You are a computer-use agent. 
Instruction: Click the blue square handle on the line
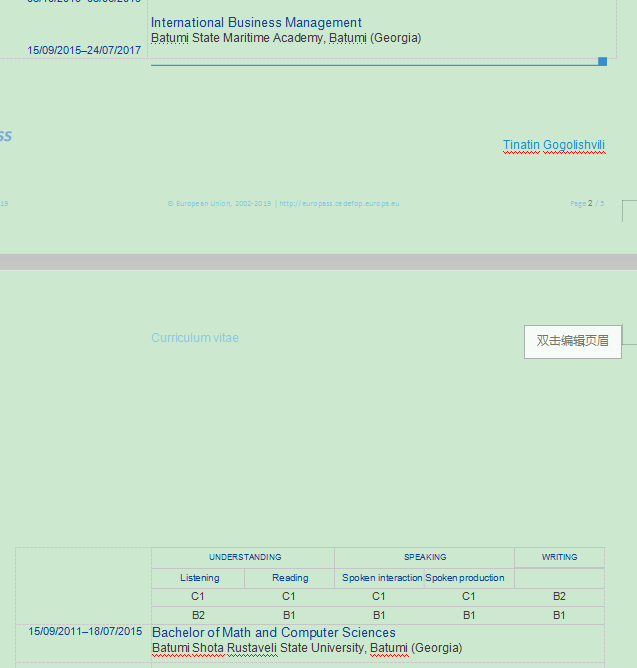(602, 62)
